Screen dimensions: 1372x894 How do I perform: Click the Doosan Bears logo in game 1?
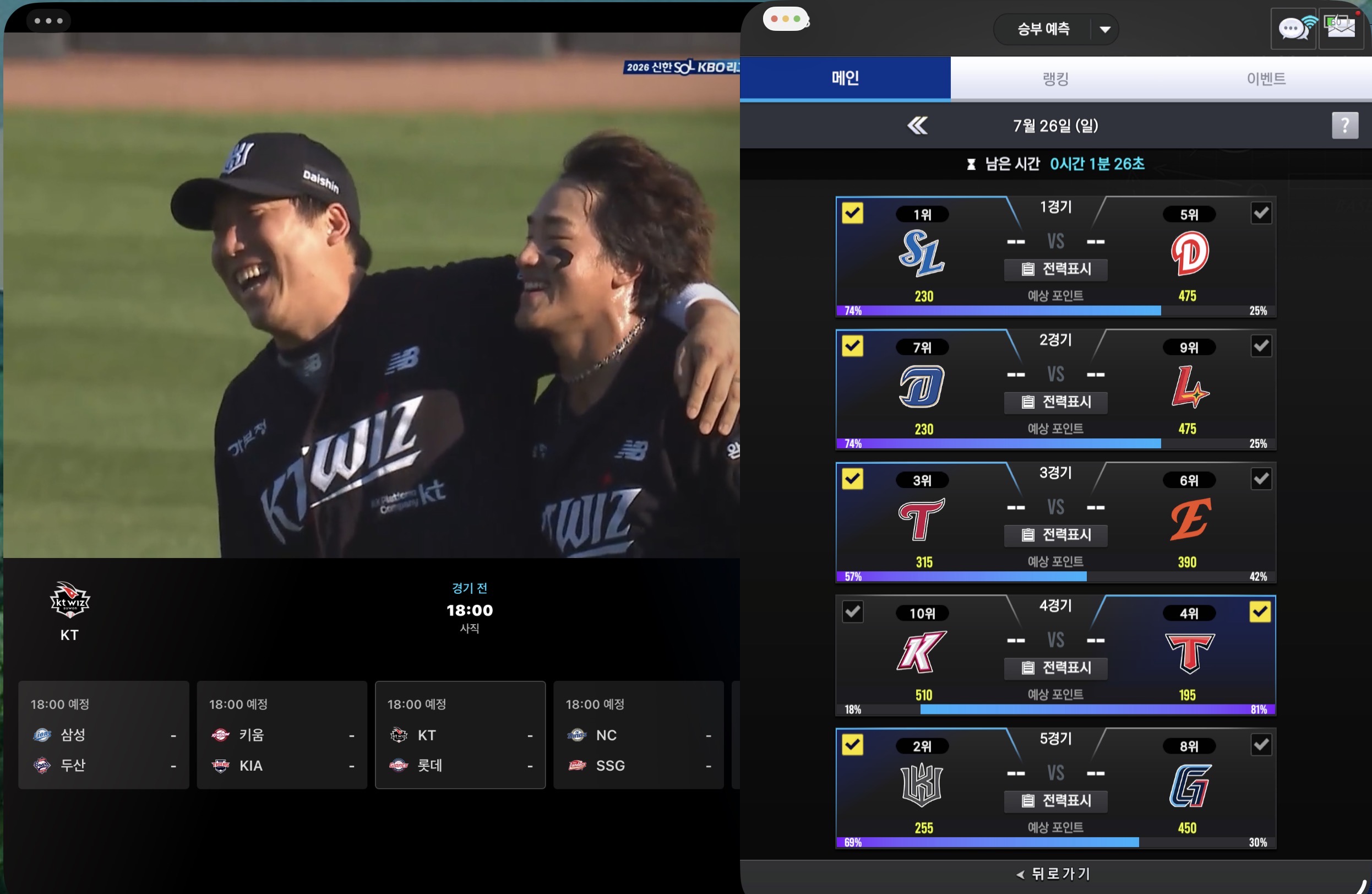coord(1190,253)
